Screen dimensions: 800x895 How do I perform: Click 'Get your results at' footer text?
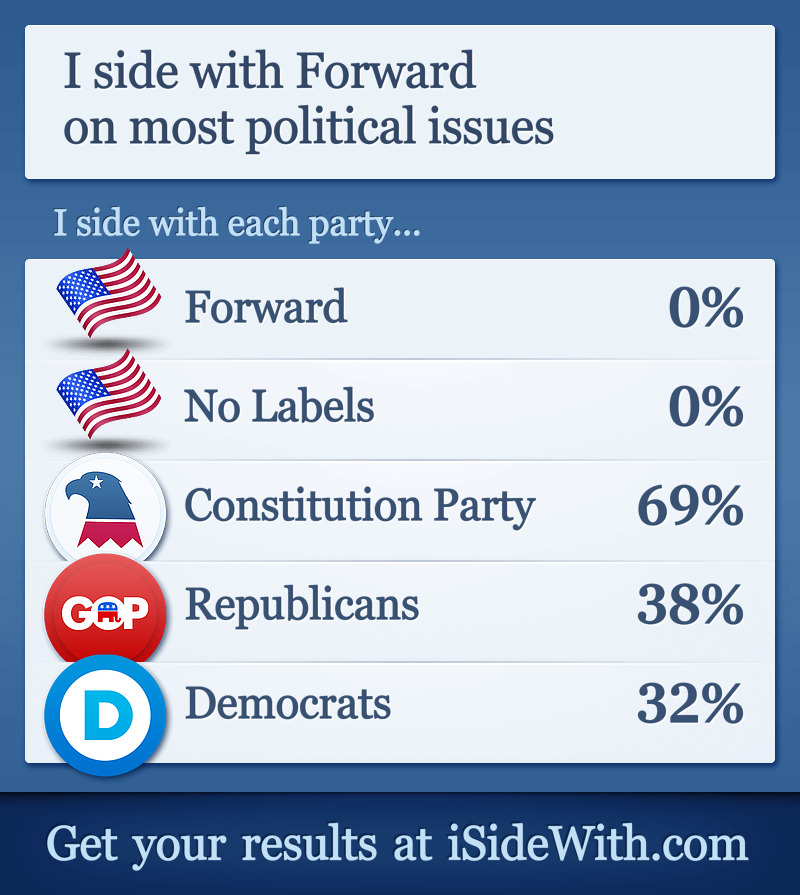point(239,845)
